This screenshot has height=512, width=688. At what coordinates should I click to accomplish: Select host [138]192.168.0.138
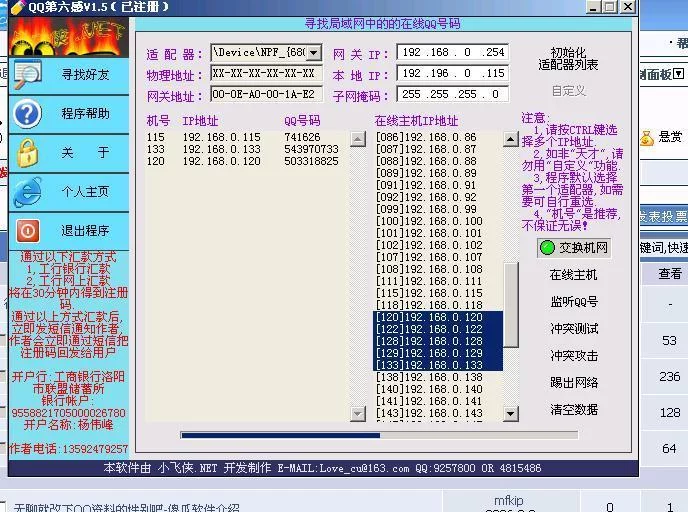point(438,377)
